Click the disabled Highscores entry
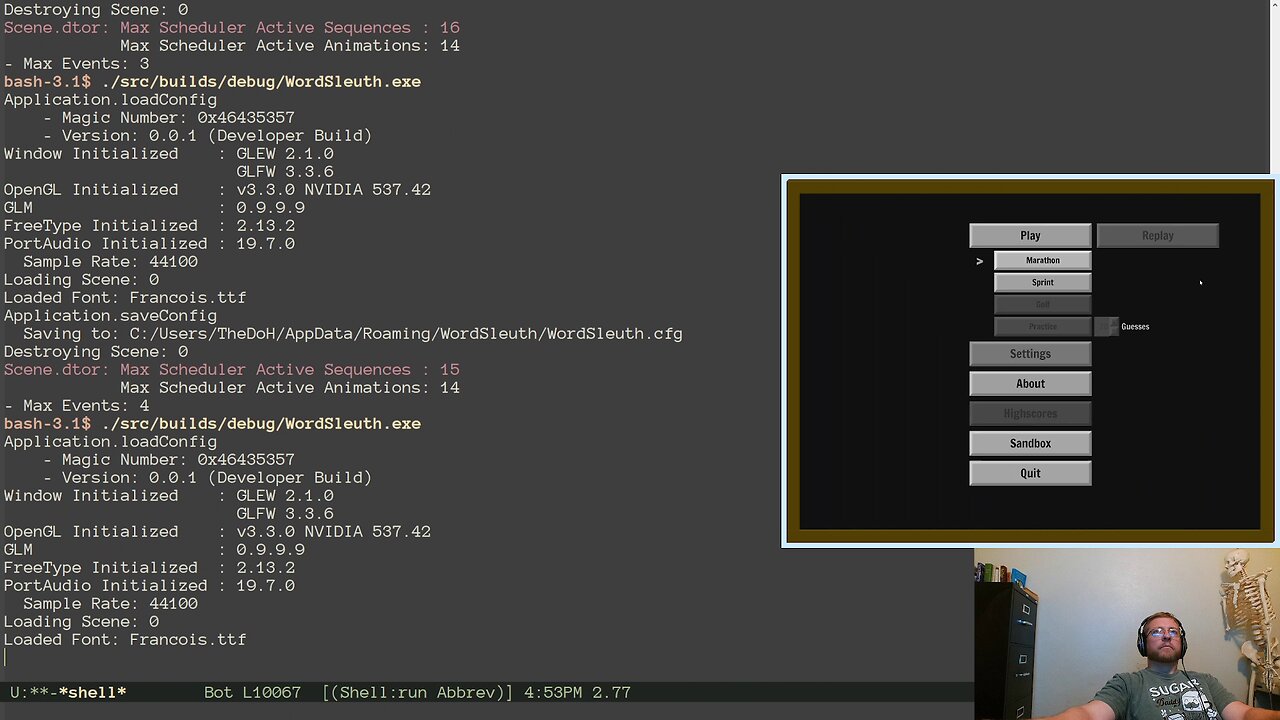1280x720 pixels. (1030, 414)
